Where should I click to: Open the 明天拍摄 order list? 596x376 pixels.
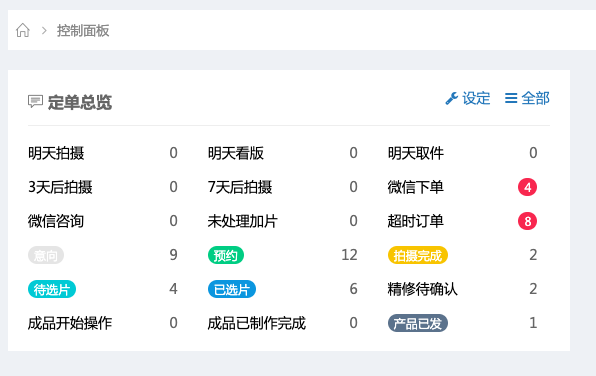pos(56,153)
